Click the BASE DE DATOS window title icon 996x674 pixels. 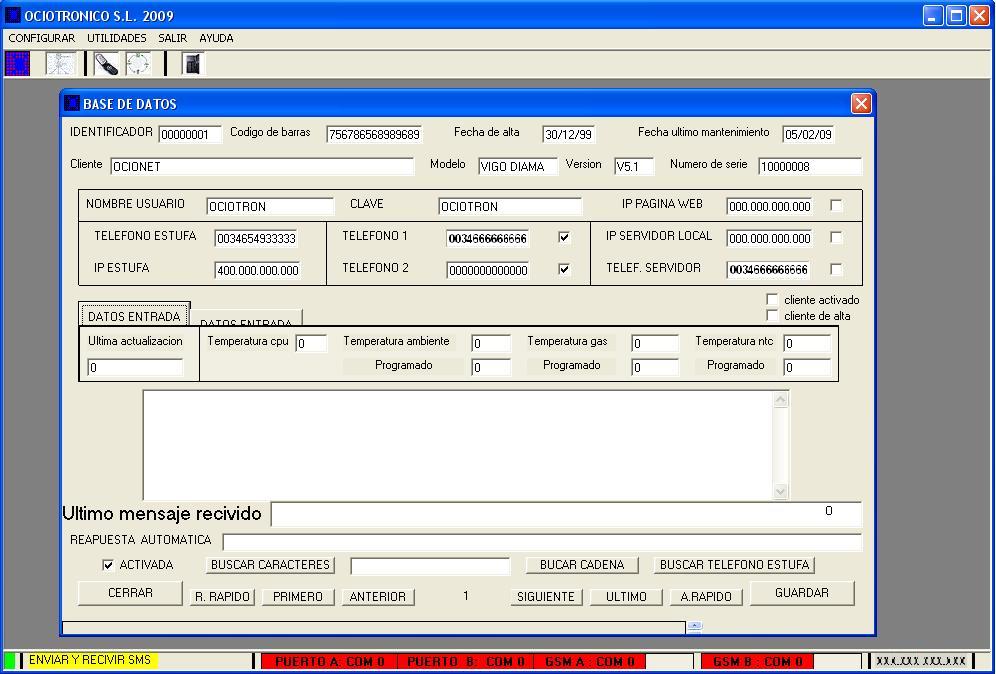(72, 104)
